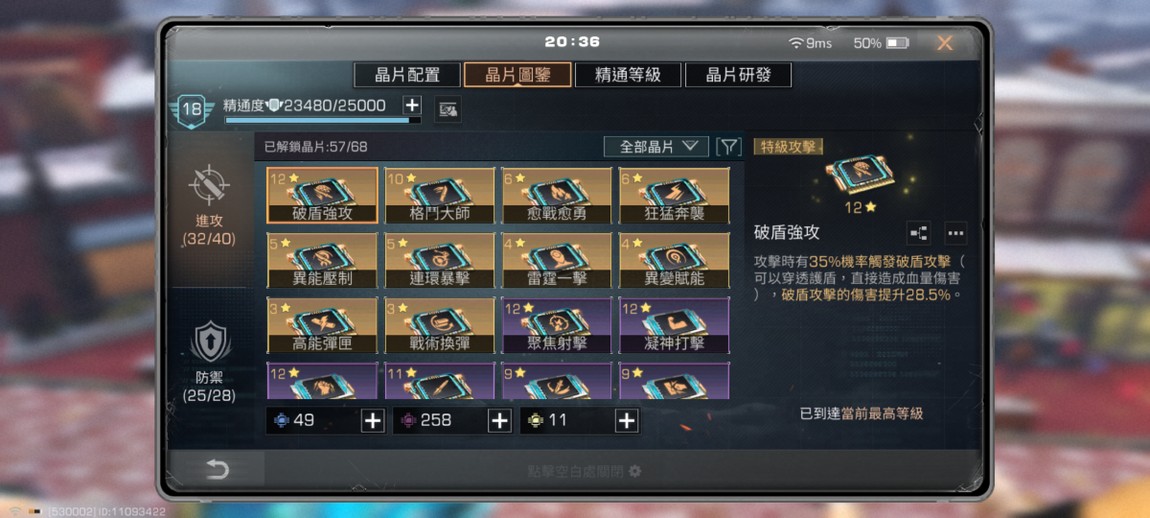
Task: Click the back arrow button
Action: [216, 470]
